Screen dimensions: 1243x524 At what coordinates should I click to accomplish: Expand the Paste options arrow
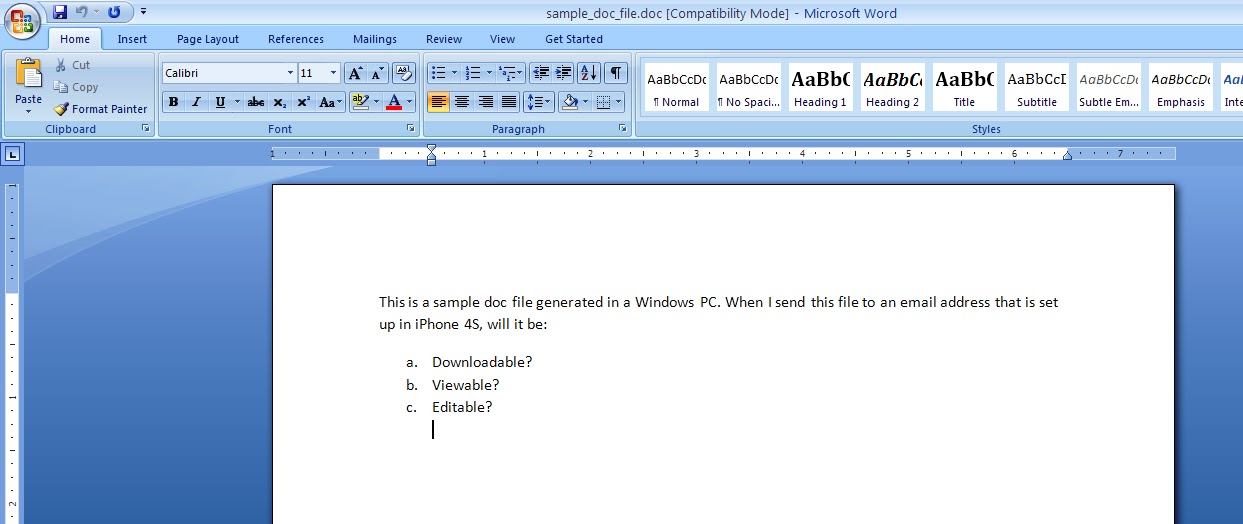[x=29, y=110]
